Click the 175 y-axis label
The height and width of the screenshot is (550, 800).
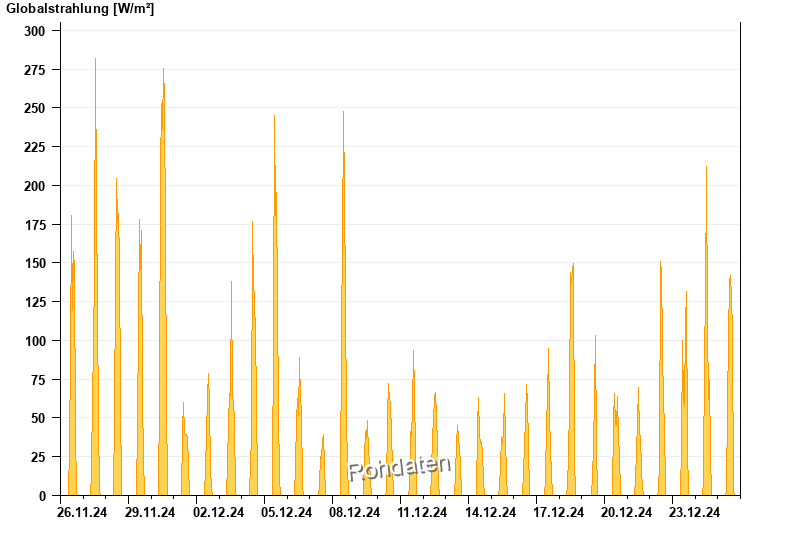[35, 224]
